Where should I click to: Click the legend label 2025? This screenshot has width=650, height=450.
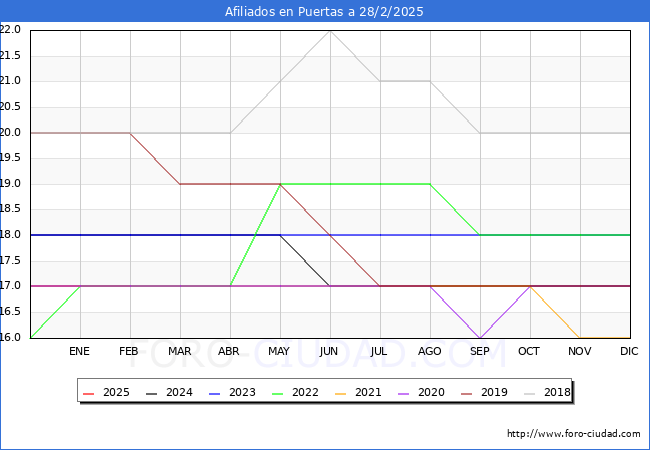point(116,392)
